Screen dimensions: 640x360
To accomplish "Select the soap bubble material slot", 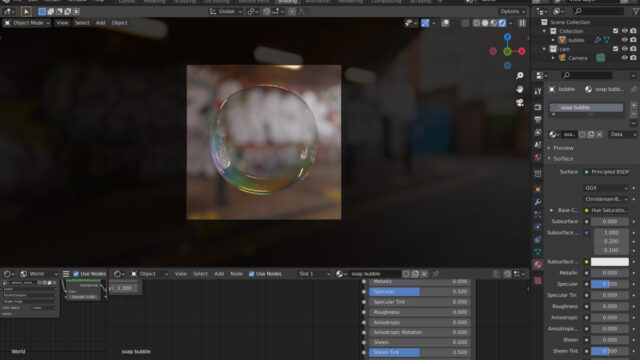I will [x=587, y=107].
